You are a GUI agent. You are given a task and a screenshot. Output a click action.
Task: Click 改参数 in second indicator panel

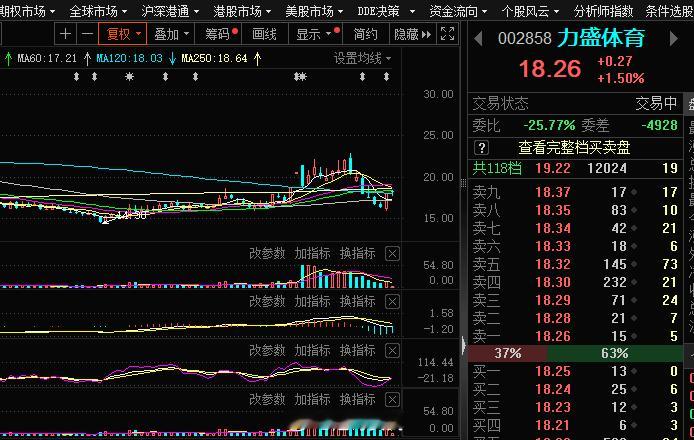[267, 302]
